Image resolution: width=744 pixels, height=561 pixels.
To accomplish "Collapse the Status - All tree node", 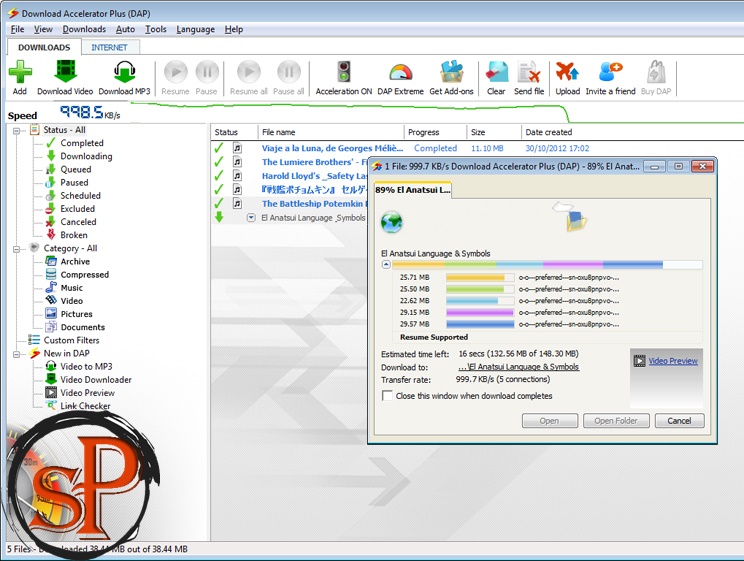I will point(17,130).
